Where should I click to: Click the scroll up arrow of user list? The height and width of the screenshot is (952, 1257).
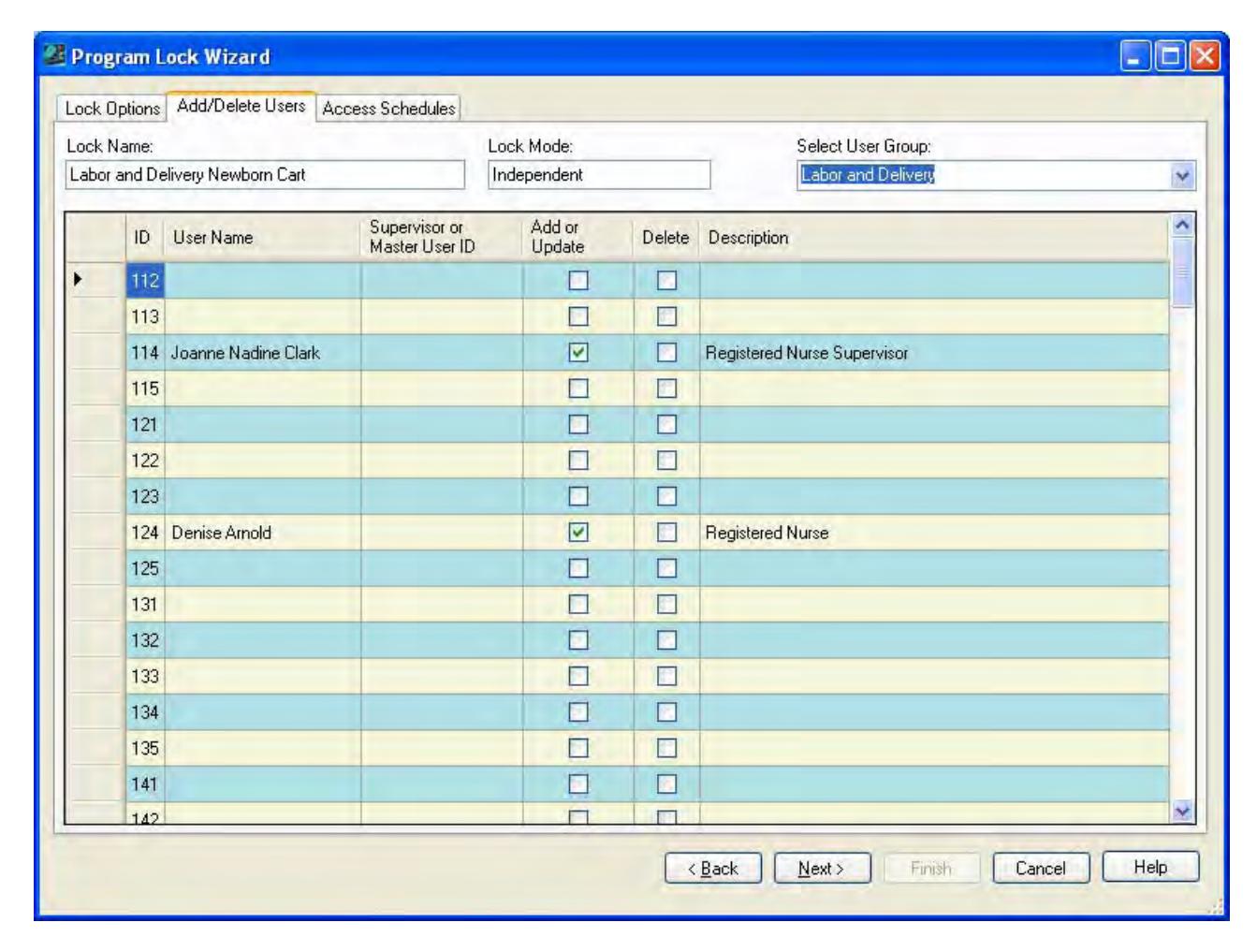point(1183,226)
